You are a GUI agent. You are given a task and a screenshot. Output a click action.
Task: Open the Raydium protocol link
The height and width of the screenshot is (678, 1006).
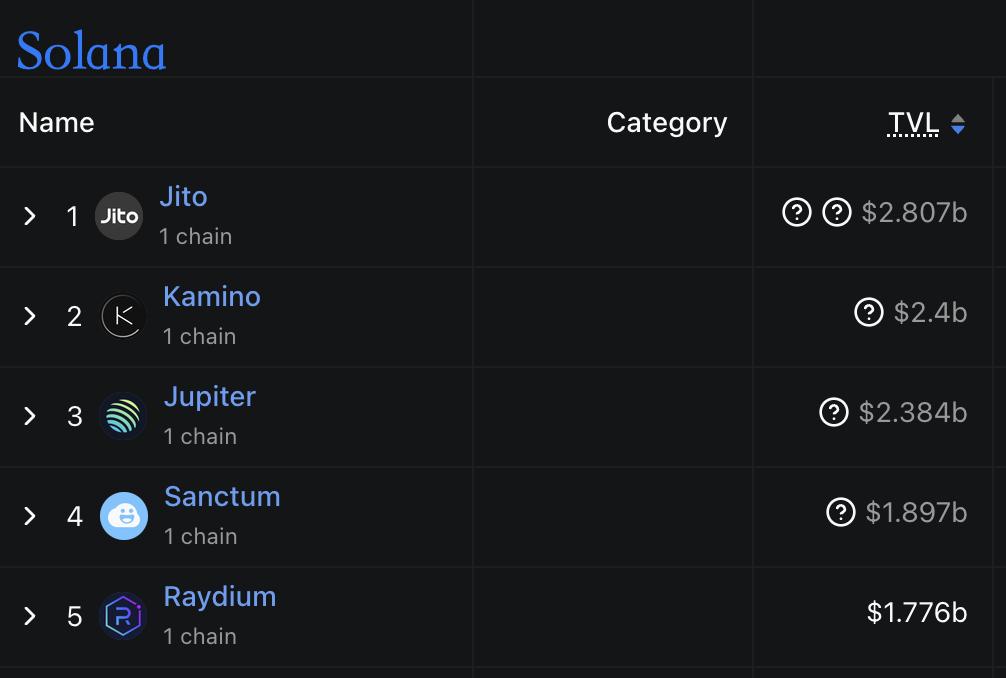click(x=220, y=597)
